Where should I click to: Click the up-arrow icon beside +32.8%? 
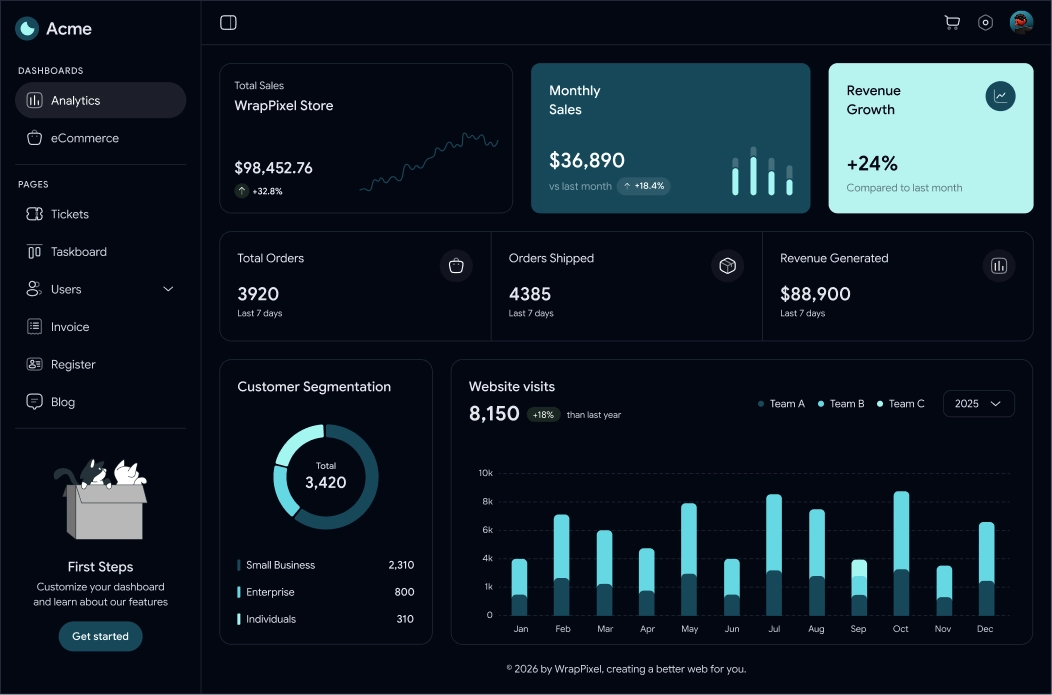[x=242, y=191]
